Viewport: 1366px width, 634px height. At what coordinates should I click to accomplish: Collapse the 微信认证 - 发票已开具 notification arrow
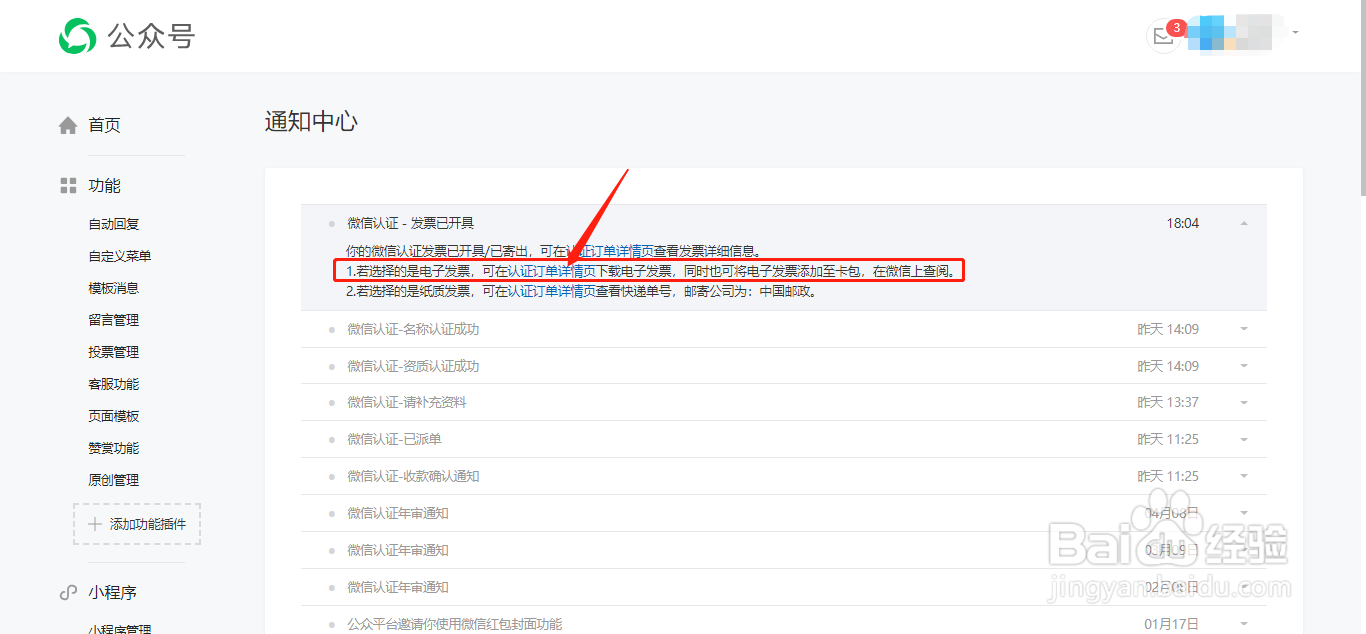[1244, 223]
